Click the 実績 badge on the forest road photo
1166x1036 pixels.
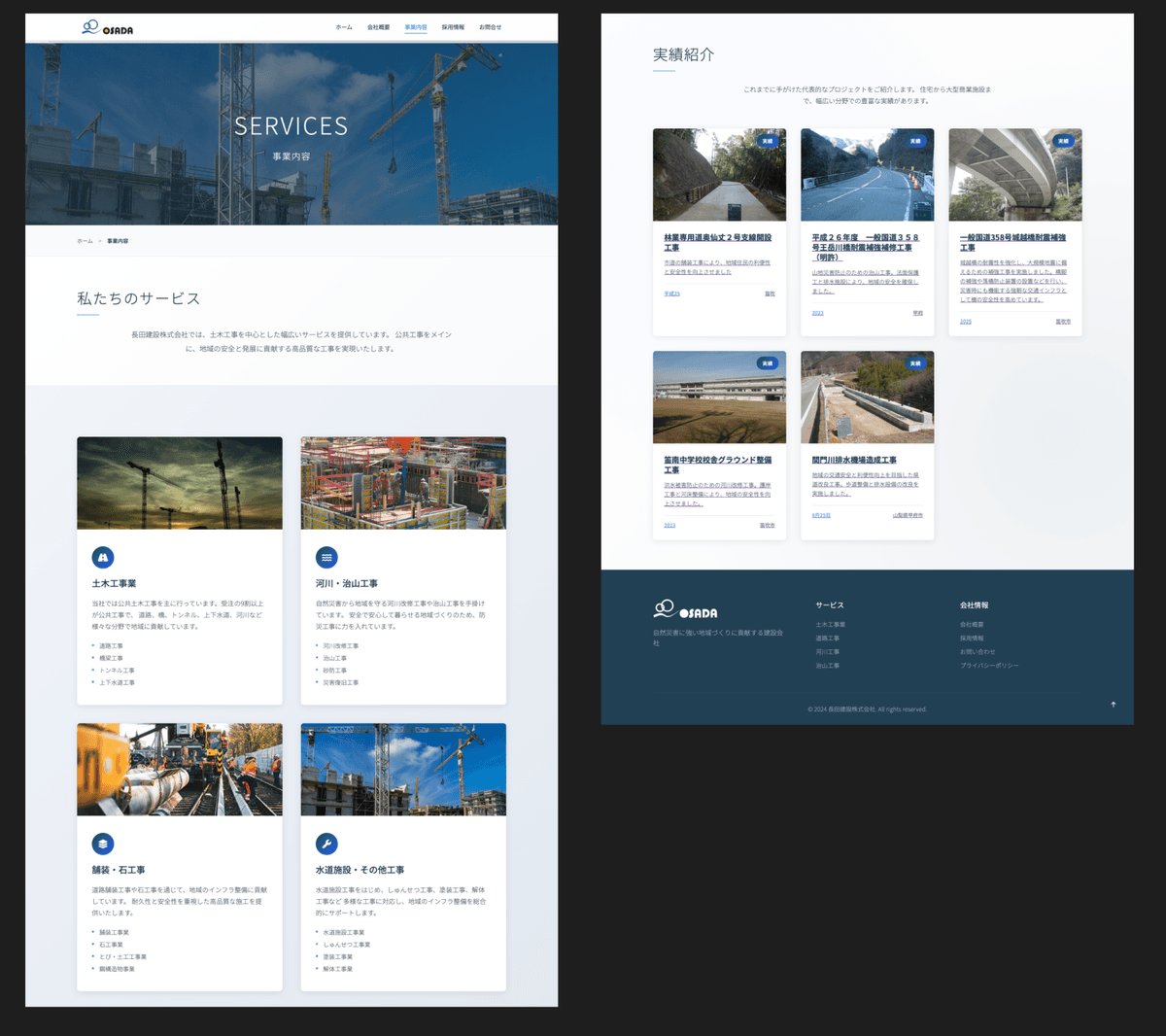[x=768, y=141]
